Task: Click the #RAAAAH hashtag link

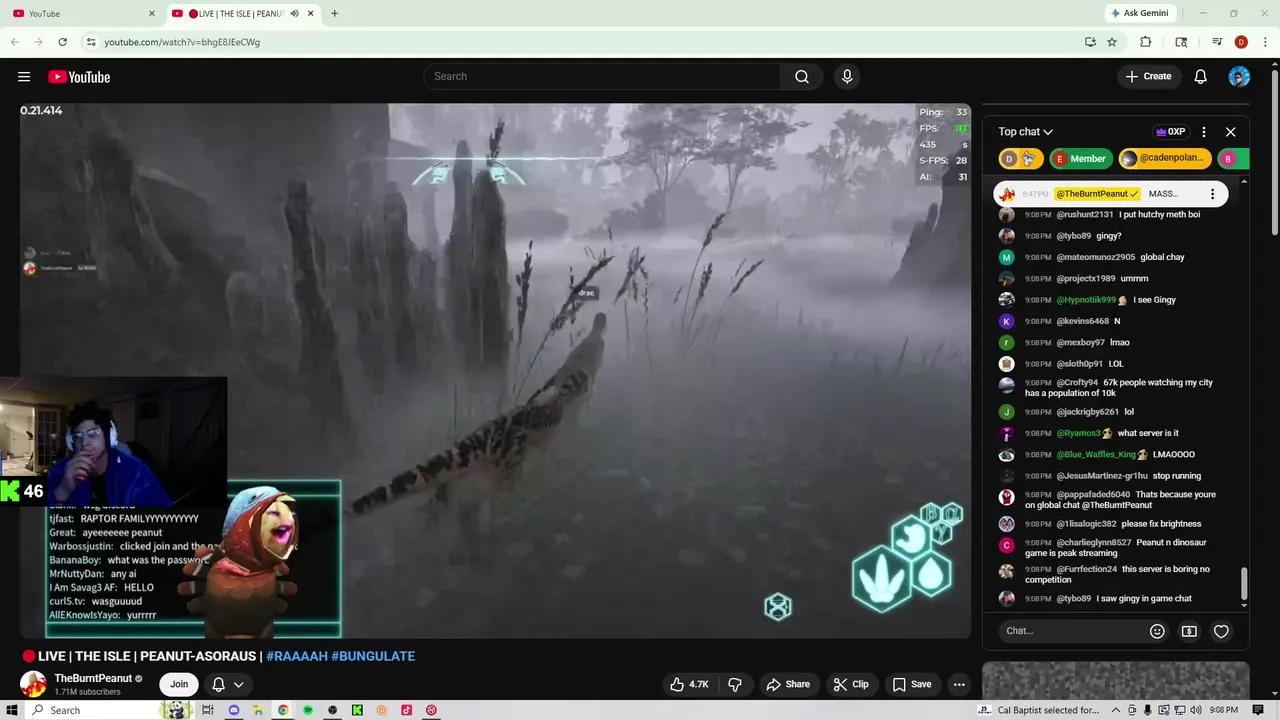Action: [x=297, y=656]
